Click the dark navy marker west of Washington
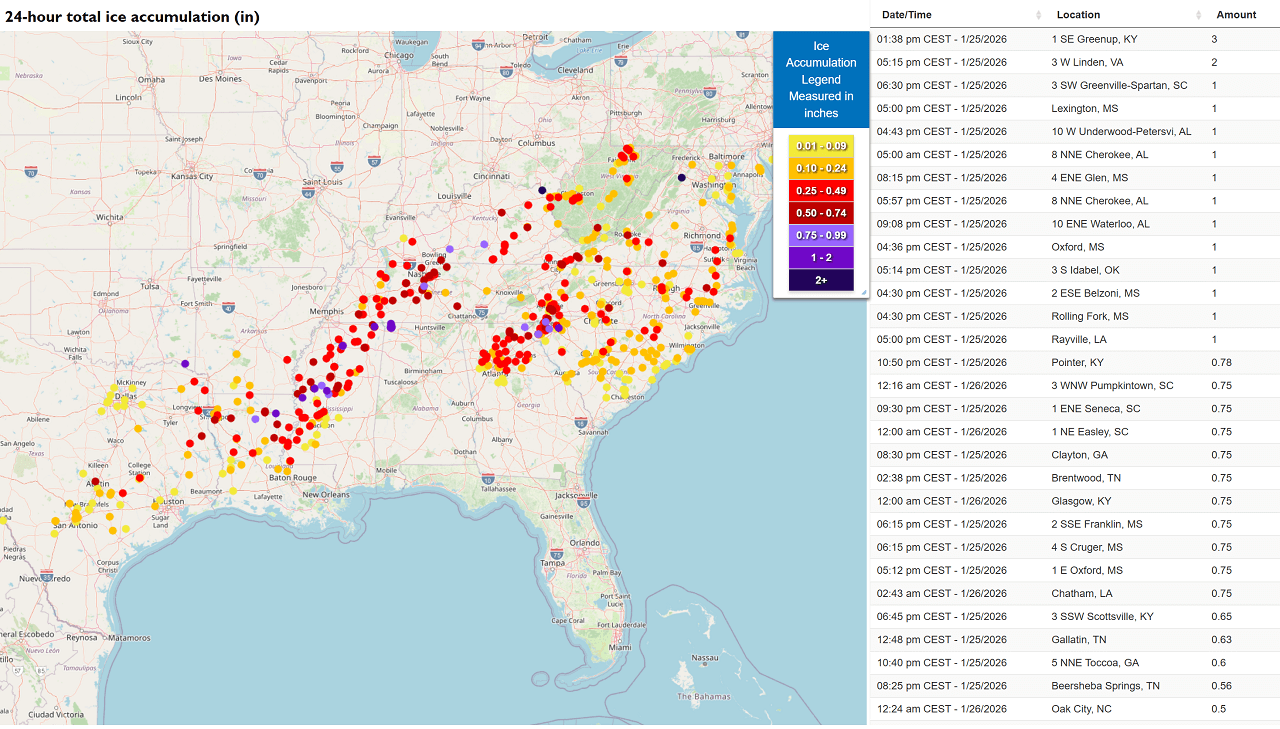The width and height of the screenshot is (1280, 729). [x=682, y=178]
